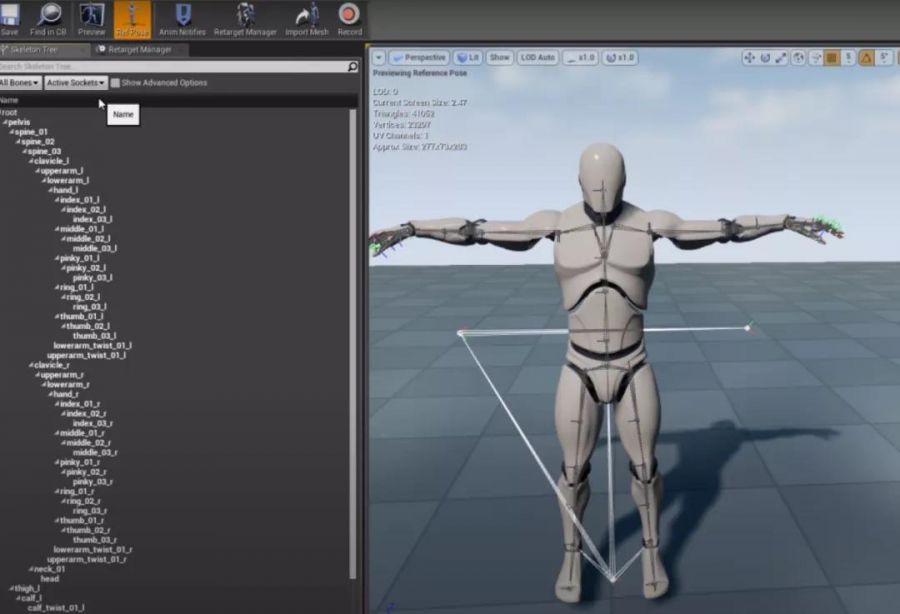Viewport: 900px width, 614px height.
Task: Select the lowerarm_twist_01_l bone
Action: point(92,346)
